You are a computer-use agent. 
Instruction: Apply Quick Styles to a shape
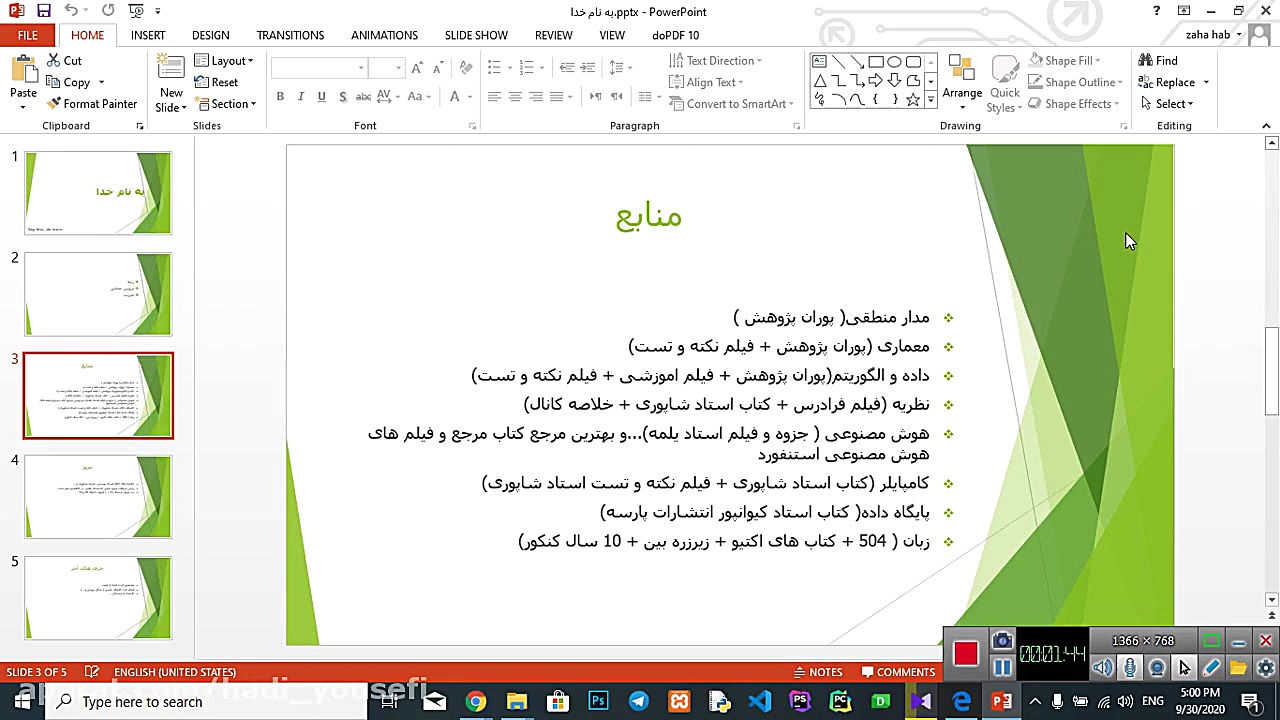(x=1004, y=85)
